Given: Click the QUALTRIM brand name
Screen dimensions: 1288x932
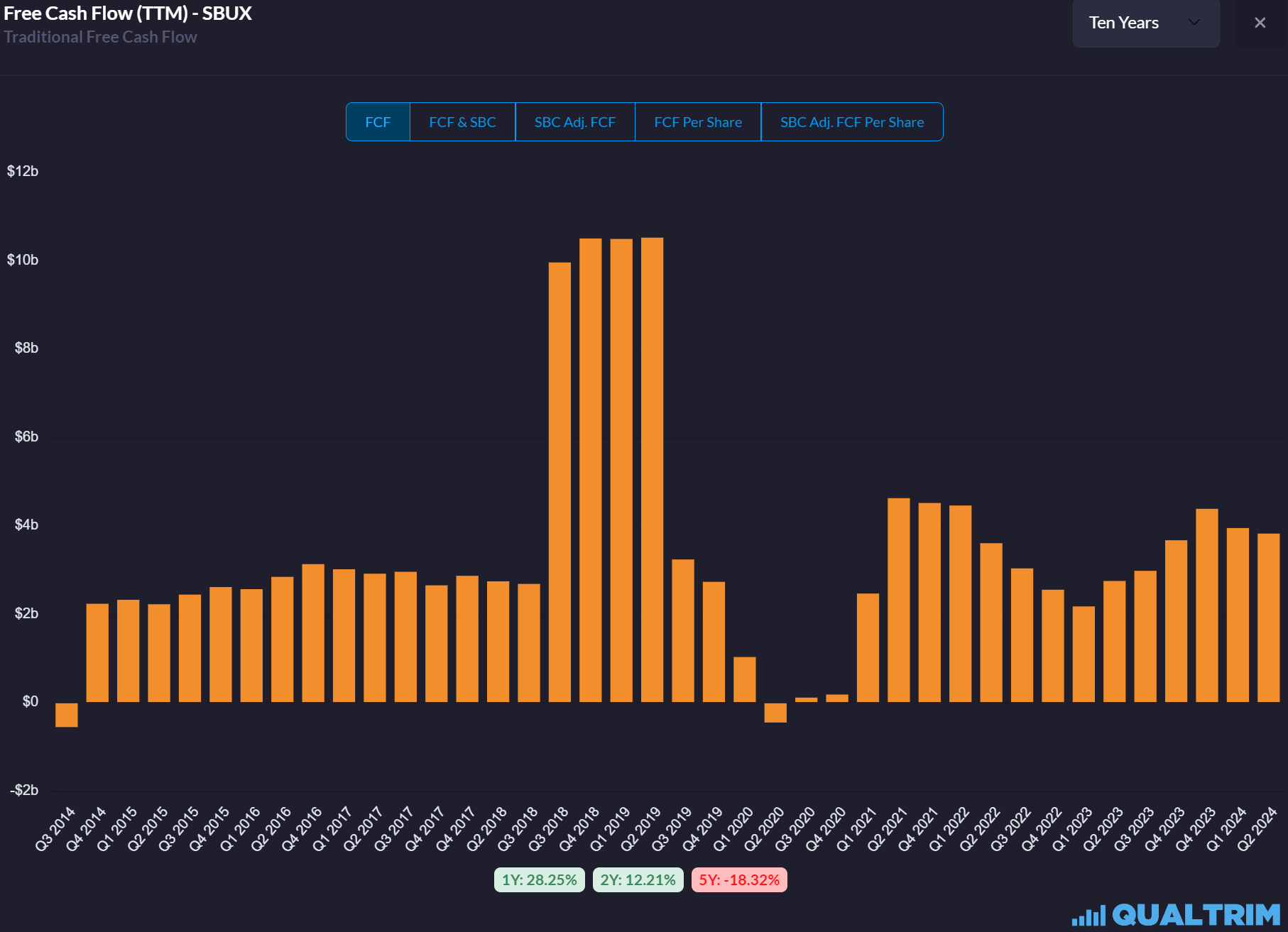Looking at the screenshot, I should (x=1196, y=915).
